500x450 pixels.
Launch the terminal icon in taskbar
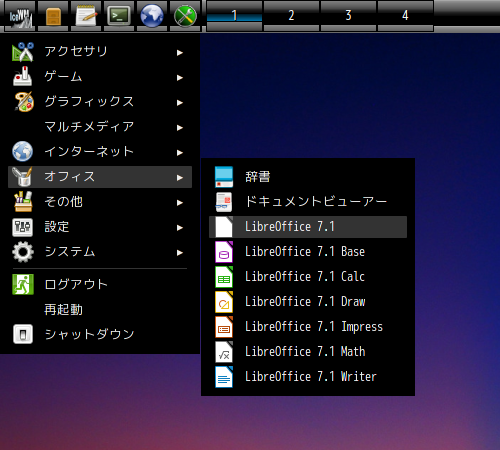tap(119, 16)
